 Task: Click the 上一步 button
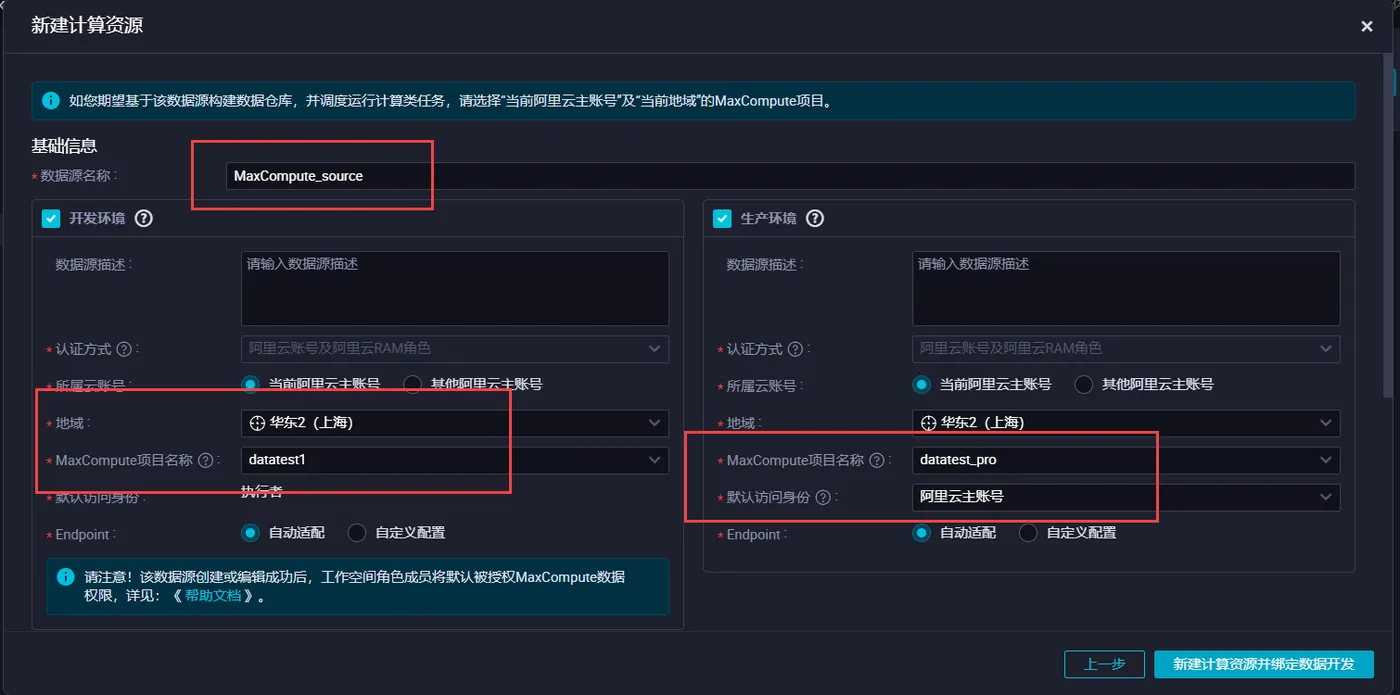pyautogui.click(x=1104, y=664)
